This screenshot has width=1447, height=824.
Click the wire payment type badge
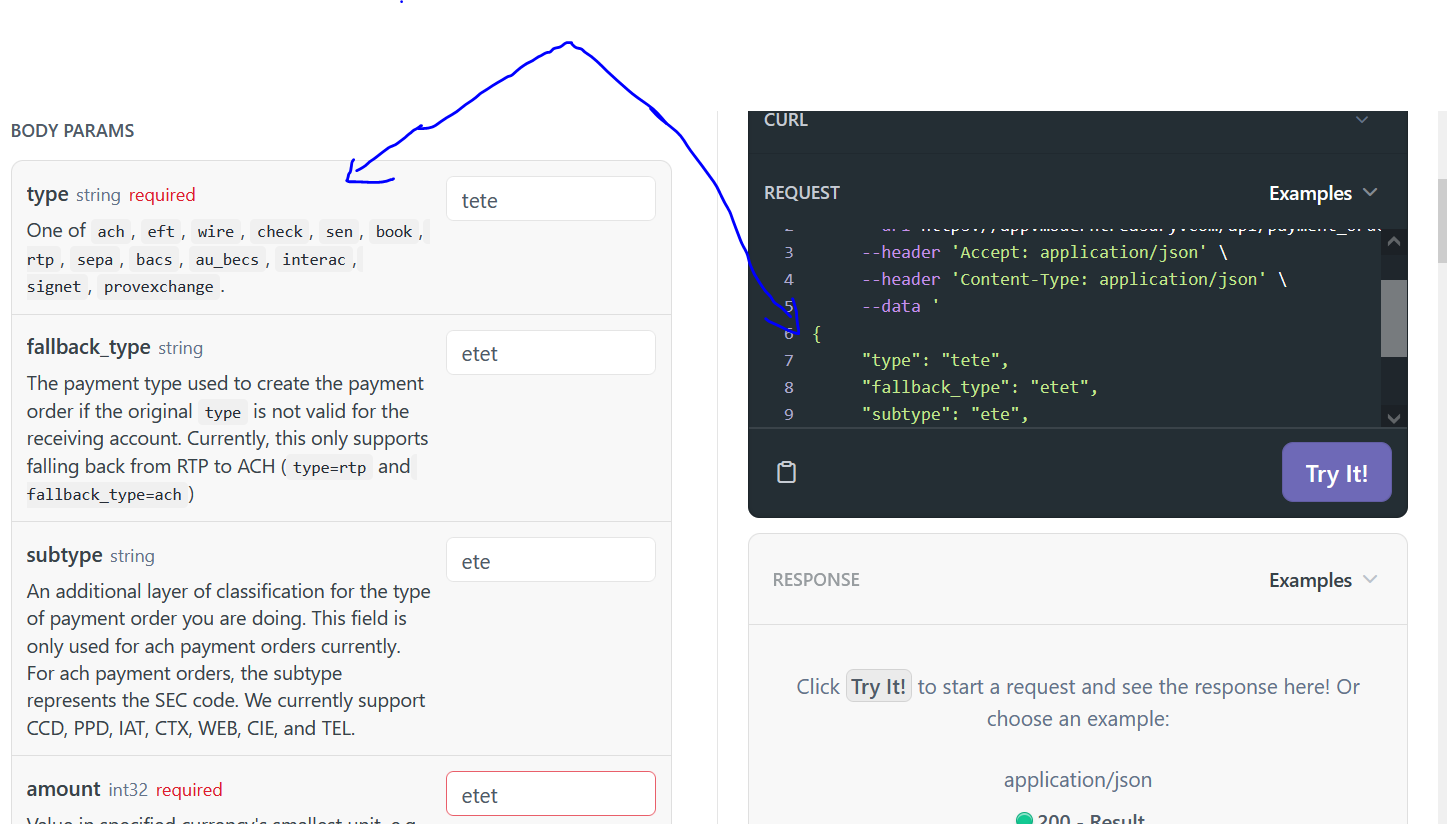pyautogui.click(x=216, y=231)
